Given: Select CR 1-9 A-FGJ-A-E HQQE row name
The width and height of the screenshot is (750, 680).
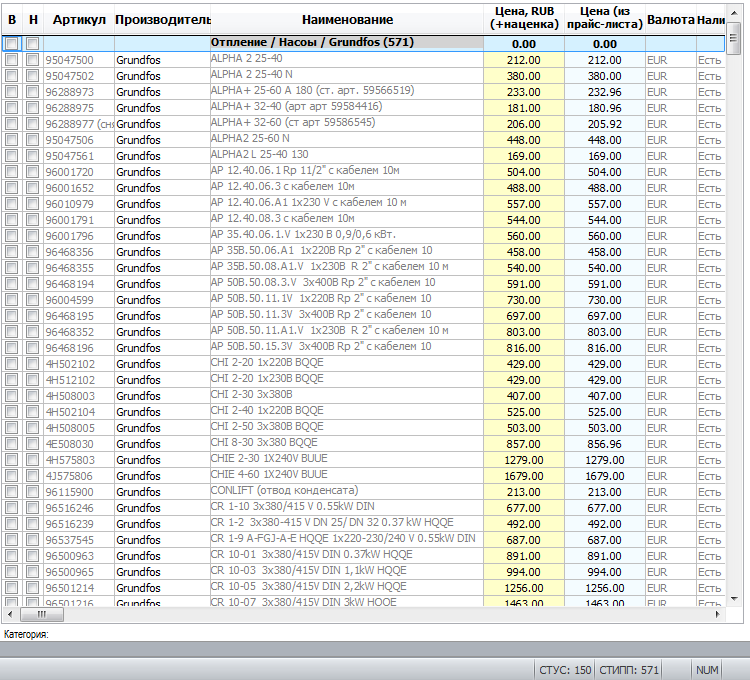Looking at the screenshot, I should (343, 538).
